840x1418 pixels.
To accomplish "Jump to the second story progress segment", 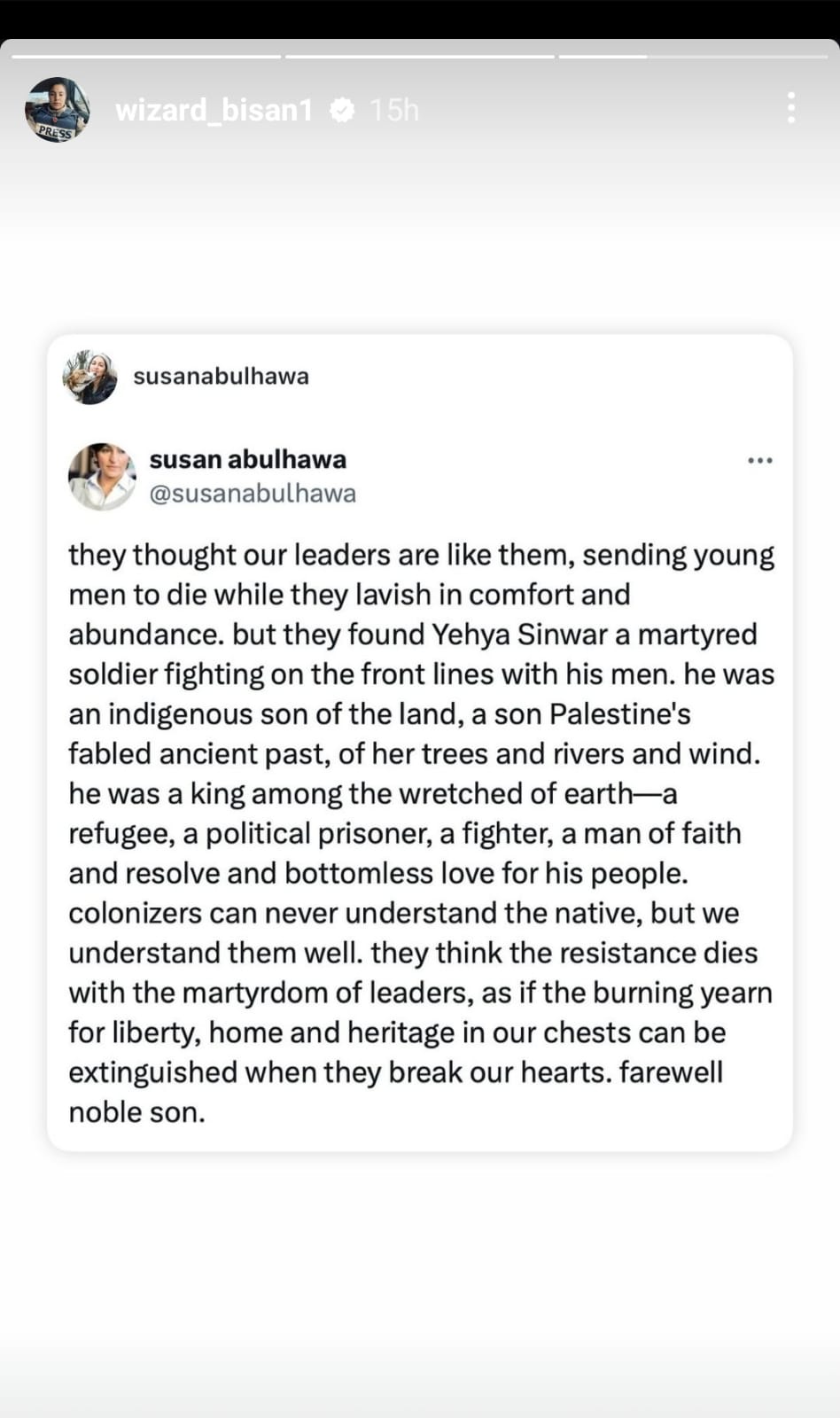I will coord(419,57).
